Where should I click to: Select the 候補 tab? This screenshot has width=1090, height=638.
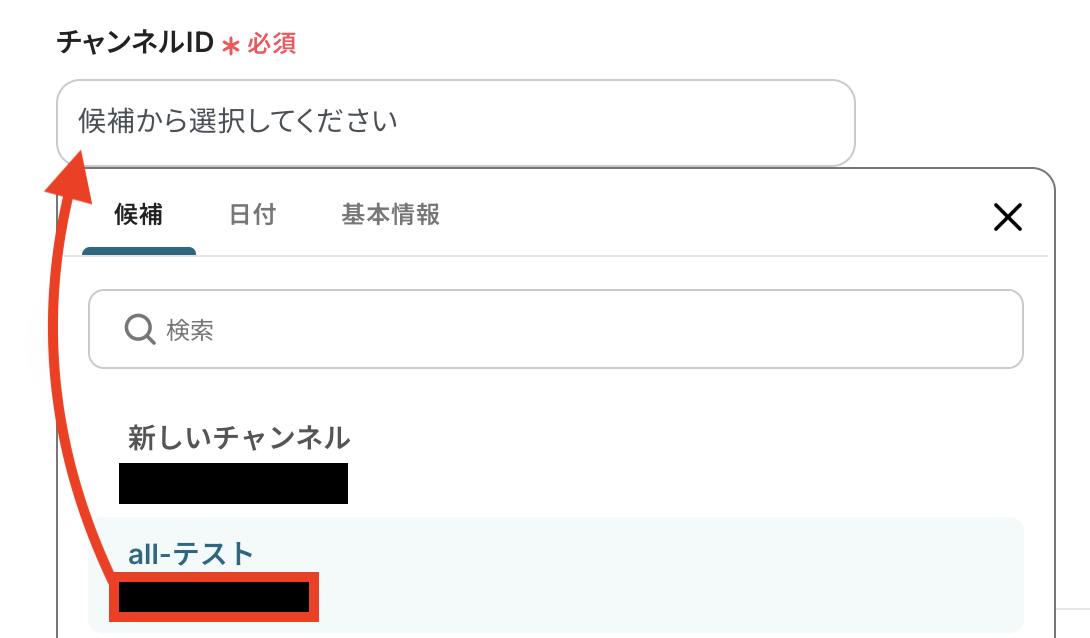coord(139,215)
